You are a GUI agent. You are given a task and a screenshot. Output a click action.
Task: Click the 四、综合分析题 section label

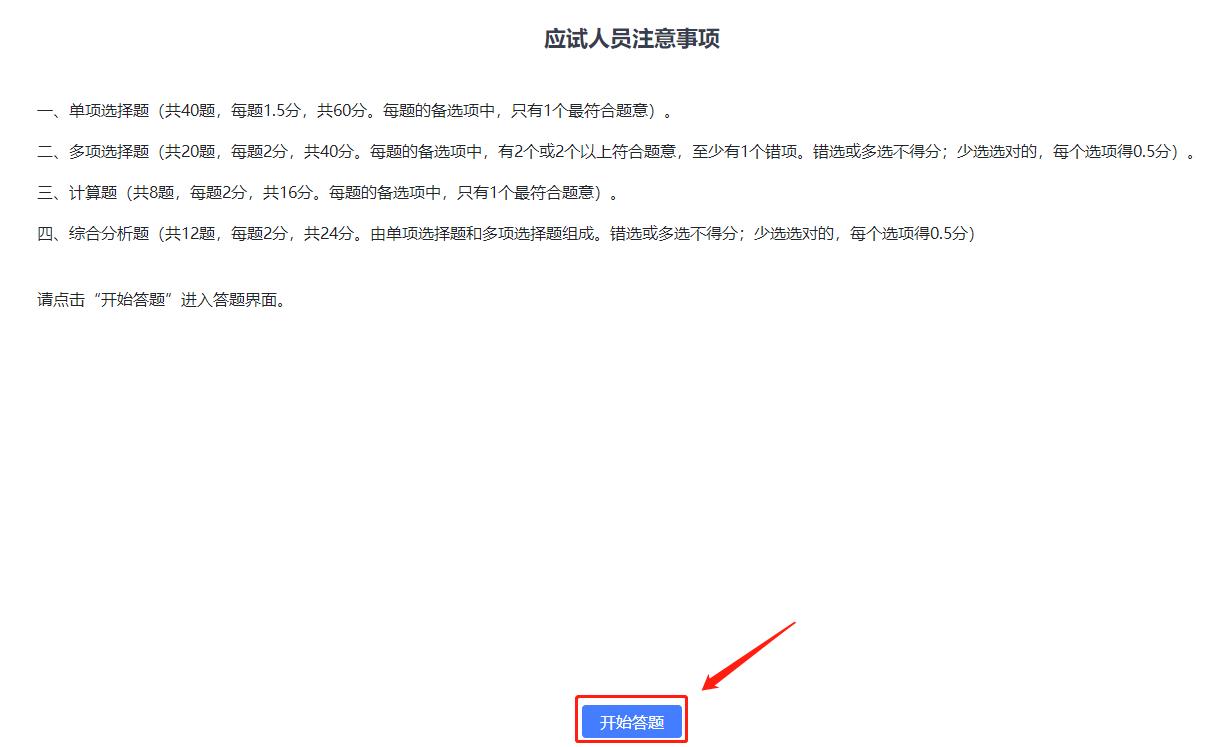(x=92, y=233)
